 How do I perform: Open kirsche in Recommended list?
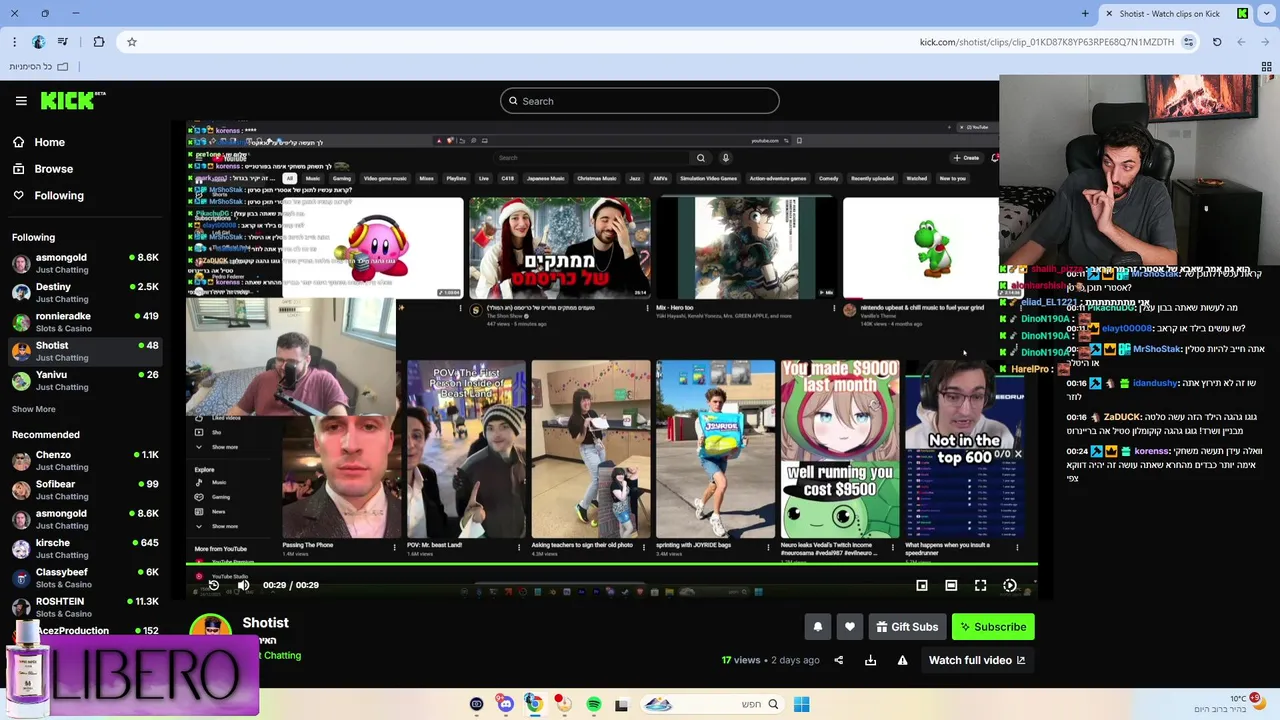click(85, 549)
